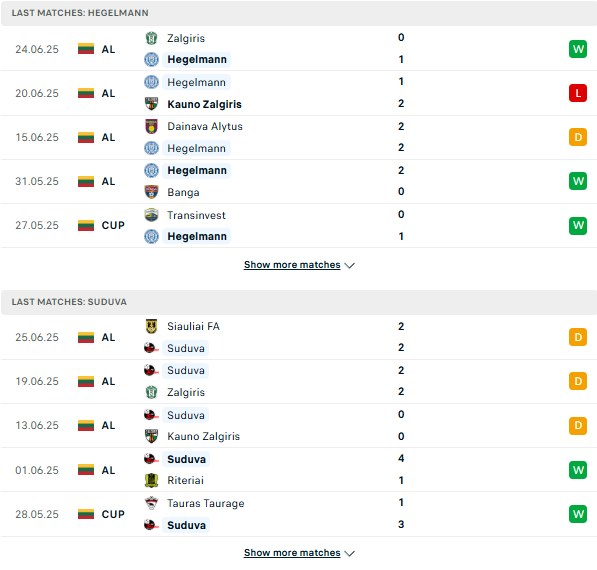597x570 pixels.
Task: Expand chevron next to Hegelmann Show more matches
Action: [350, 265]
